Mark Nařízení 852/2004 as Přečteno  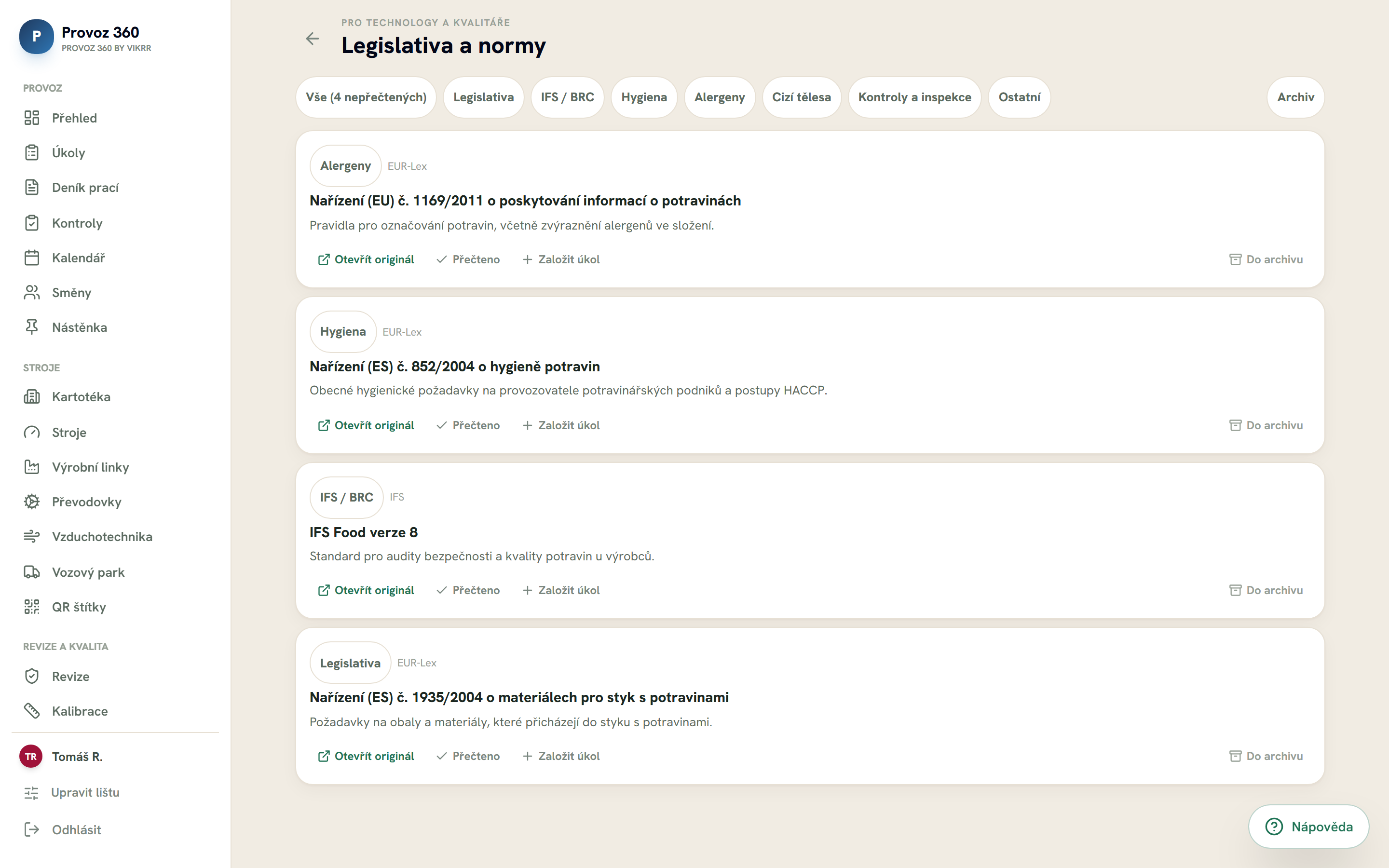coord(468,425)
